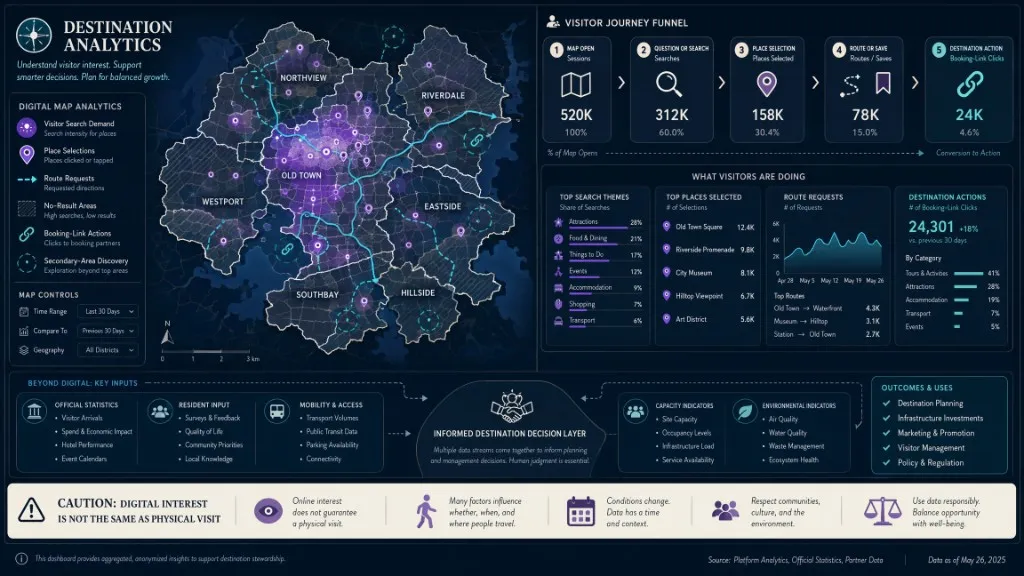The width and height of the screenshot is (1024, 576).
Task: Toggle the Visitor Management checkmark
Action: pyautogui.click(x=886, y=448)
